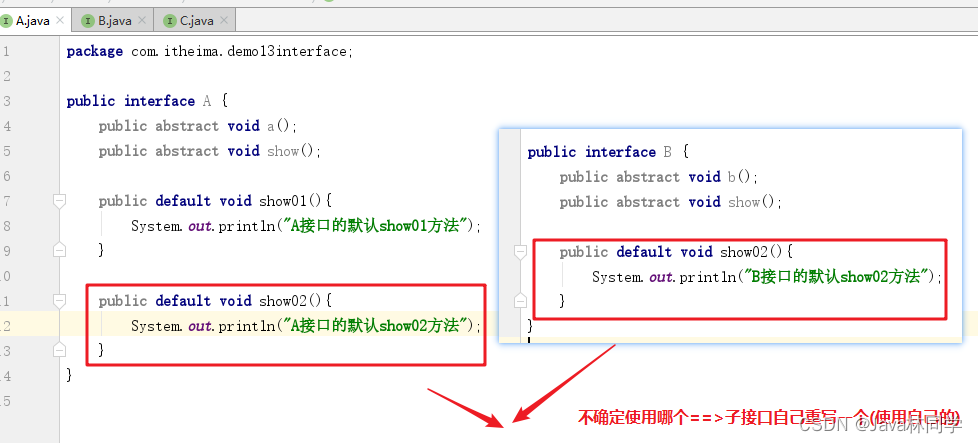Click line number 1 in the gutter
The image size is (978, 443).
[x=6, y=51]
